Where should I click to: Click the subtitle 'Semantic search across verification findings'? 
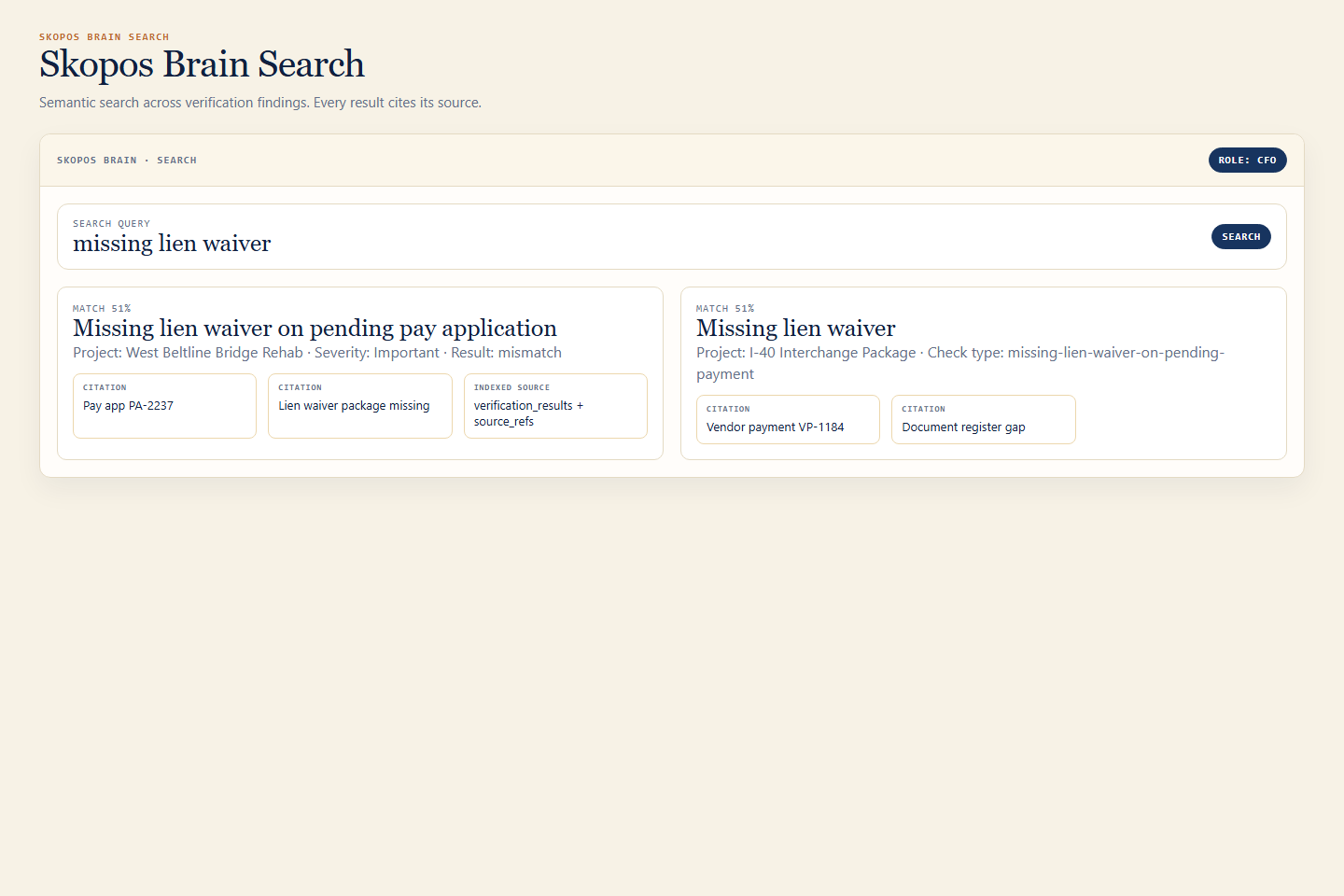click(x=260, y=103)
